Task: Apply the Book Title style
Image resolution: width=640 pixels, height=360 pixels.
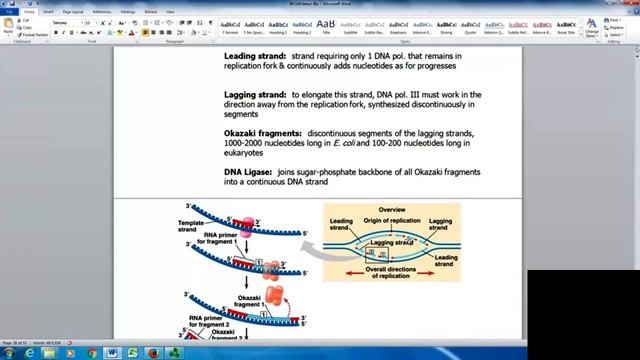Action: pyautogui.click(x=567, y=28)
